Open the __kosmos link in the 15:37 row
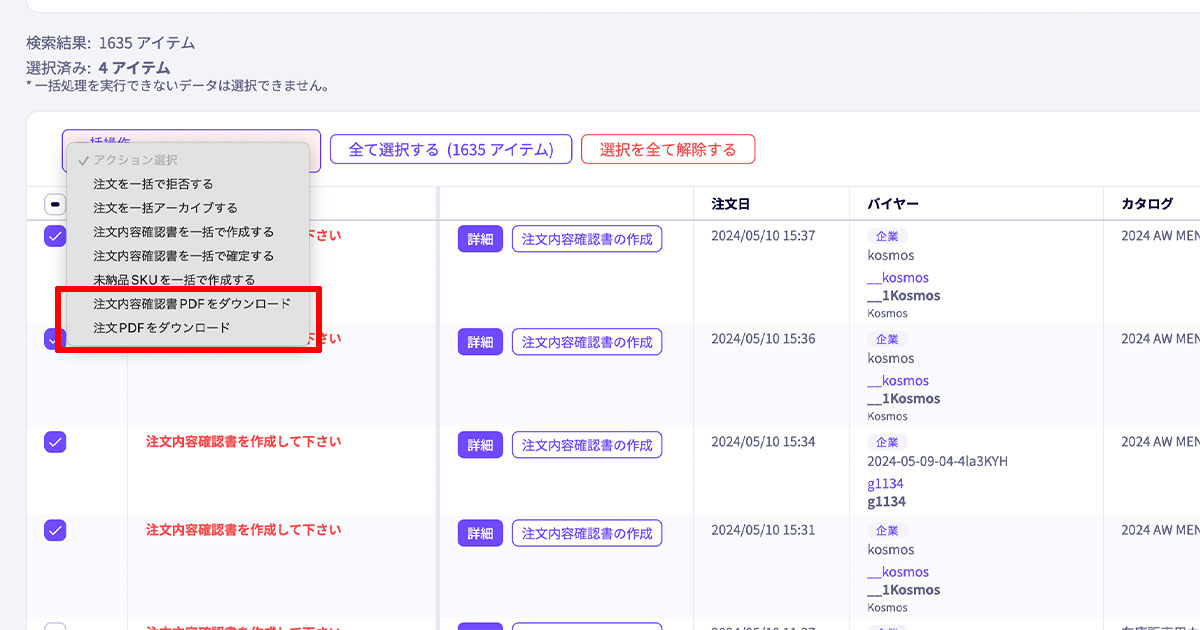Viewport: 1200px width, 630px height. point(898,277)
